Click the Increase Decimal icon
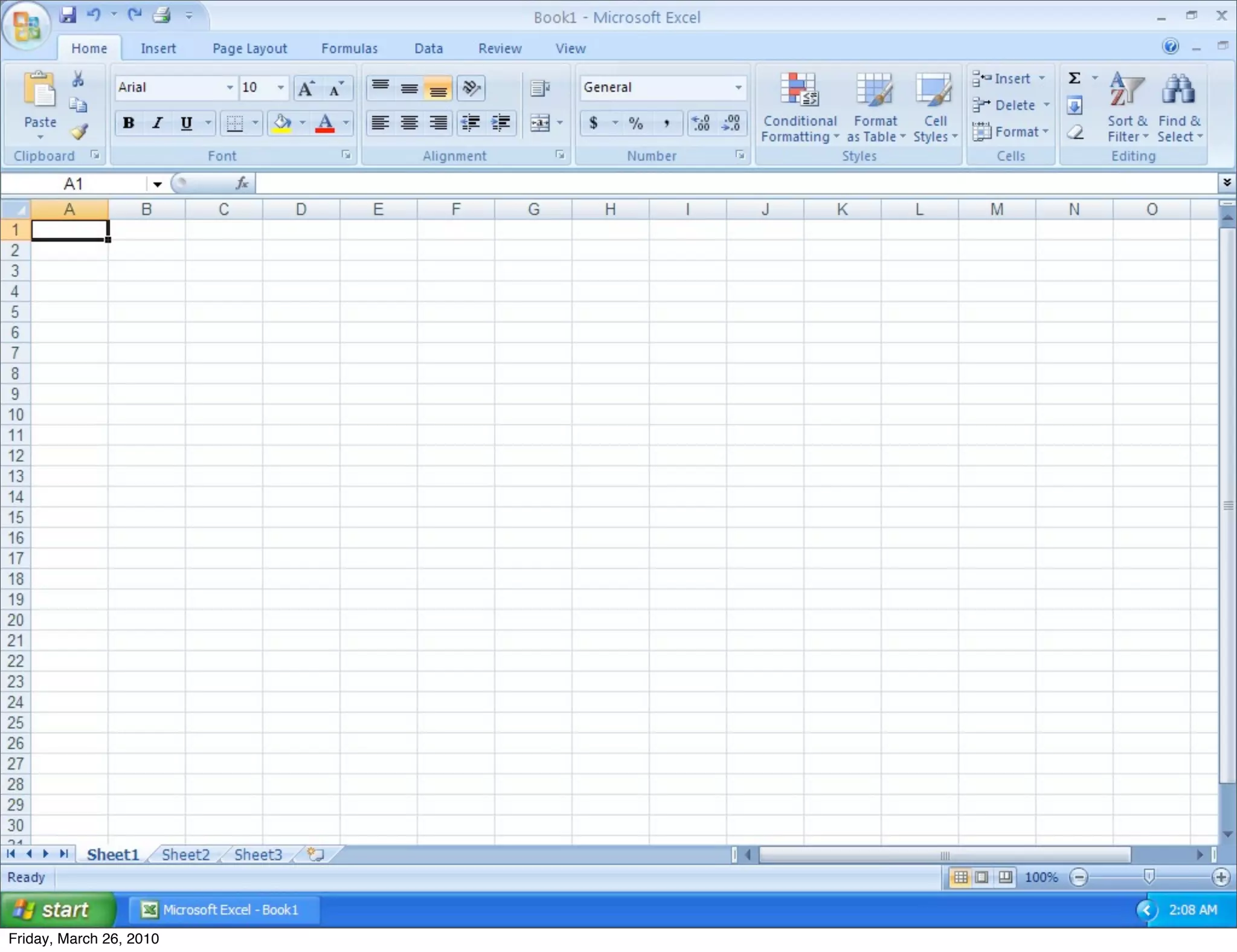 tap(701, 123)
